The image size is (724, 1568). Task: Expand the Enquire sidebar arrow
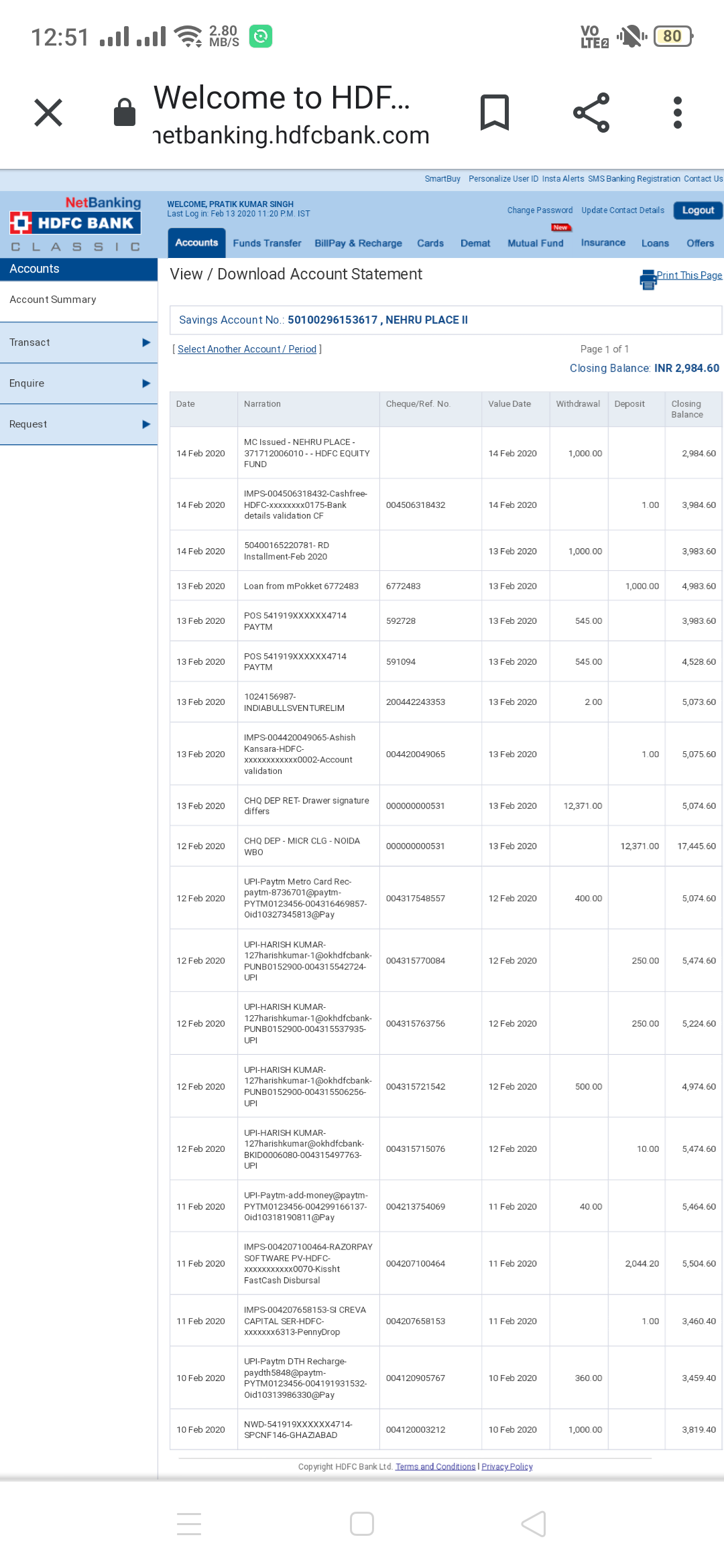(146, 383)
